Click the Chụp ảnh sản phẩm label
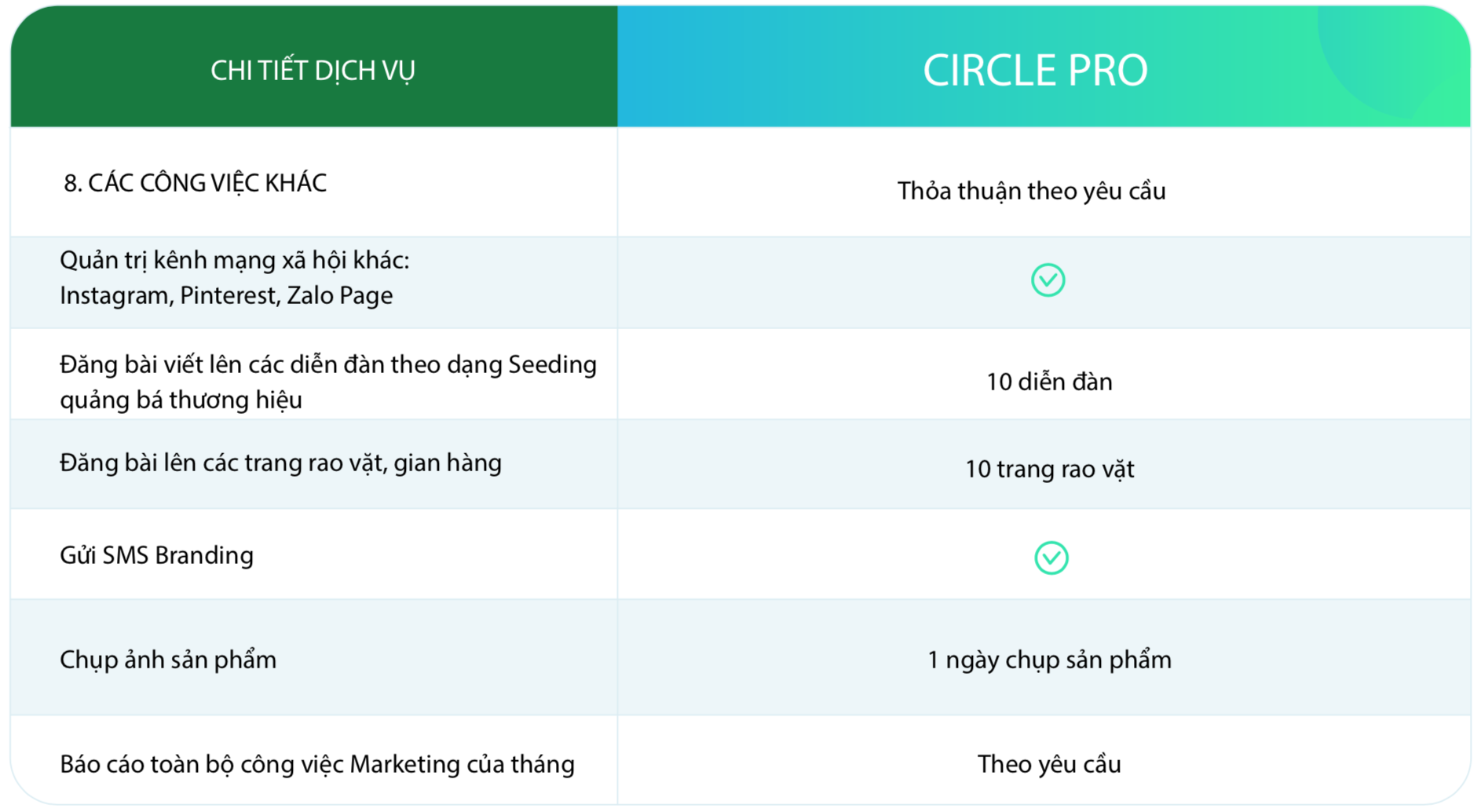 coord(168,660)
